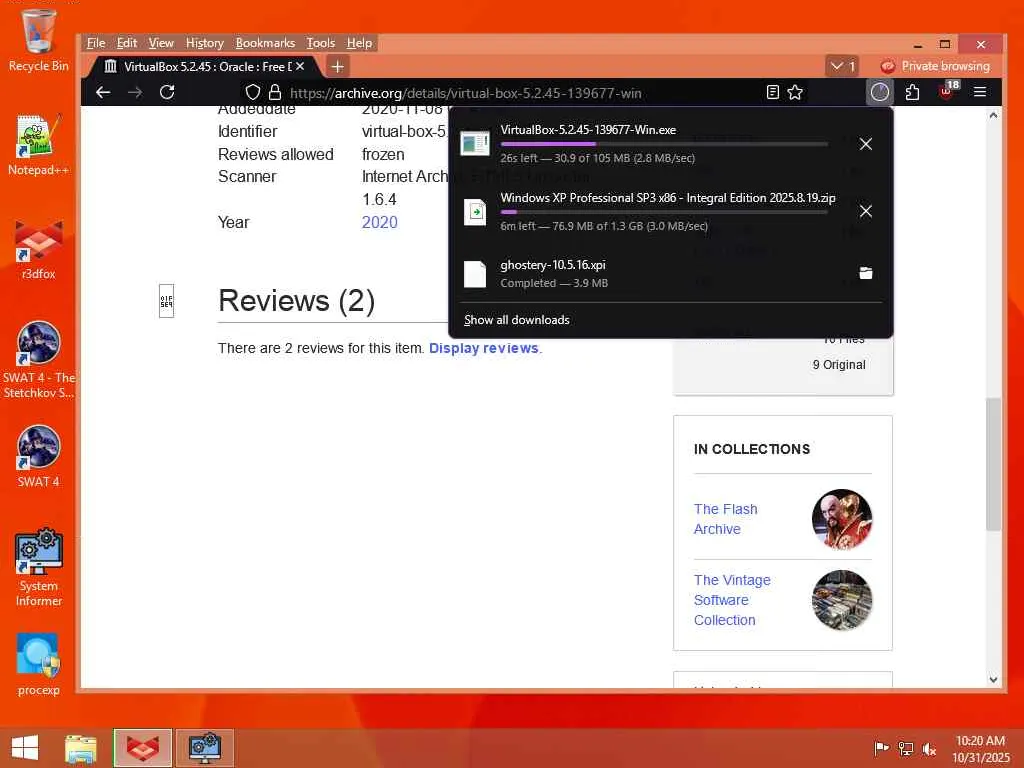Click the ghostery xpi file icon

click(475, 274)
